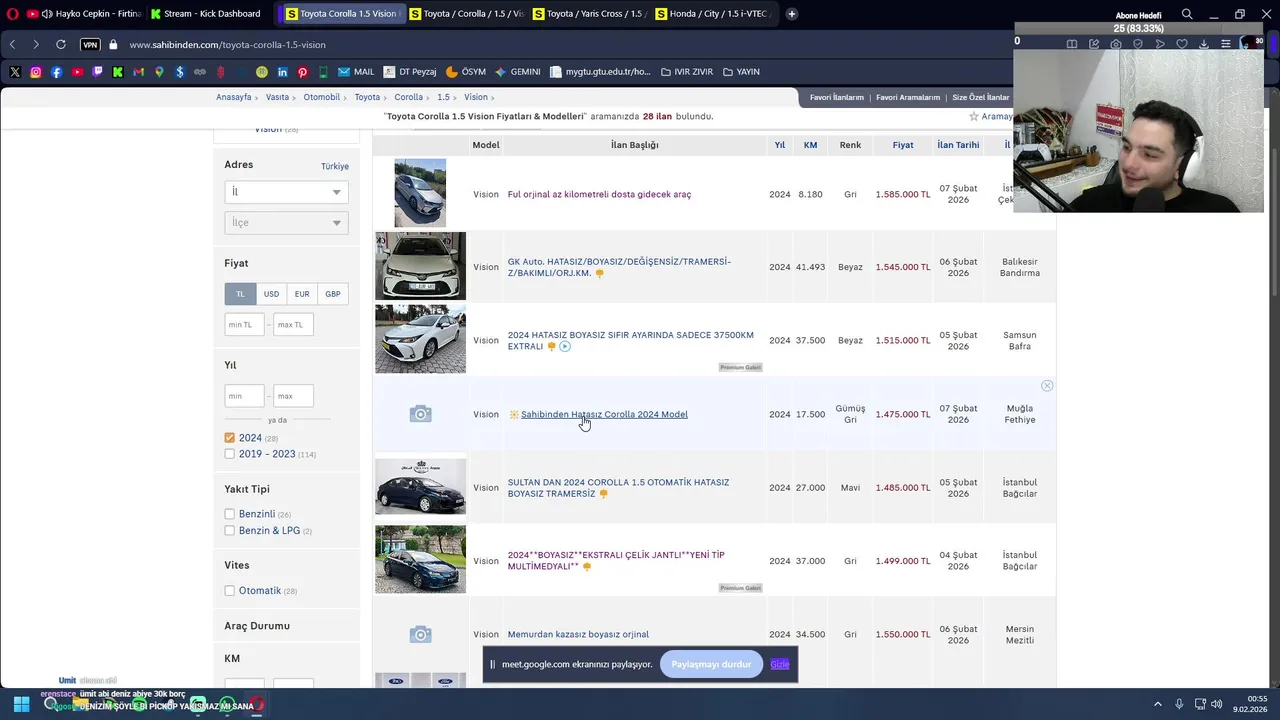Toggle the browser VPN badge
The width and height of the screenshot is (1280, 720).
coord(90,44)
